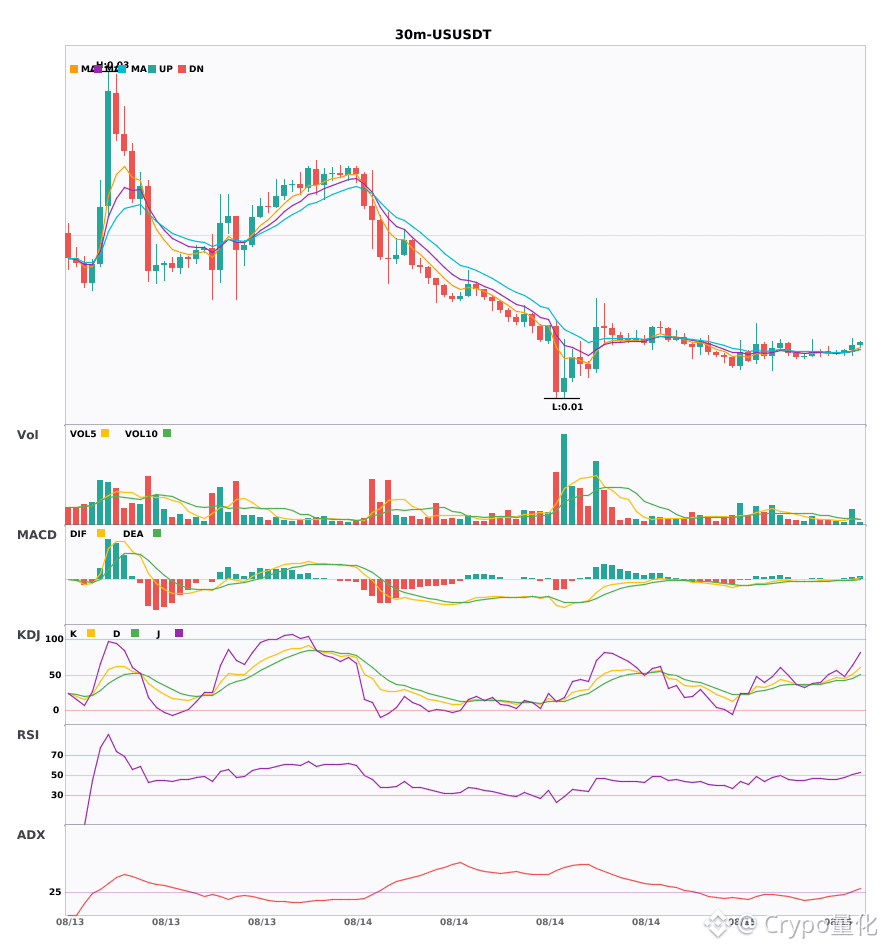The image size is (885, 950).
Task: Click the VOL5 legend text
Action: [83, 434]
